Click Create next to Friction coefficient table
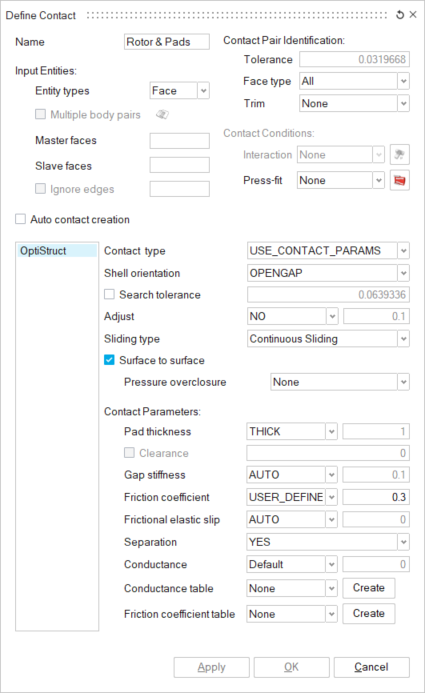This screenshot has height=693, width=425. point(368,613)
